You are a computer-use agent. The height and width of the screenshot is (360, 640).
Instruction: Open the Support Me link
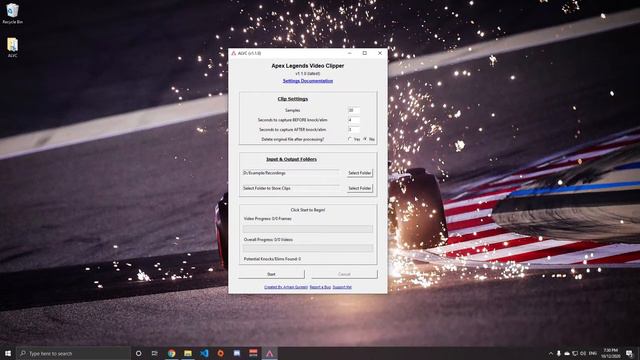[x=342, y=287]
